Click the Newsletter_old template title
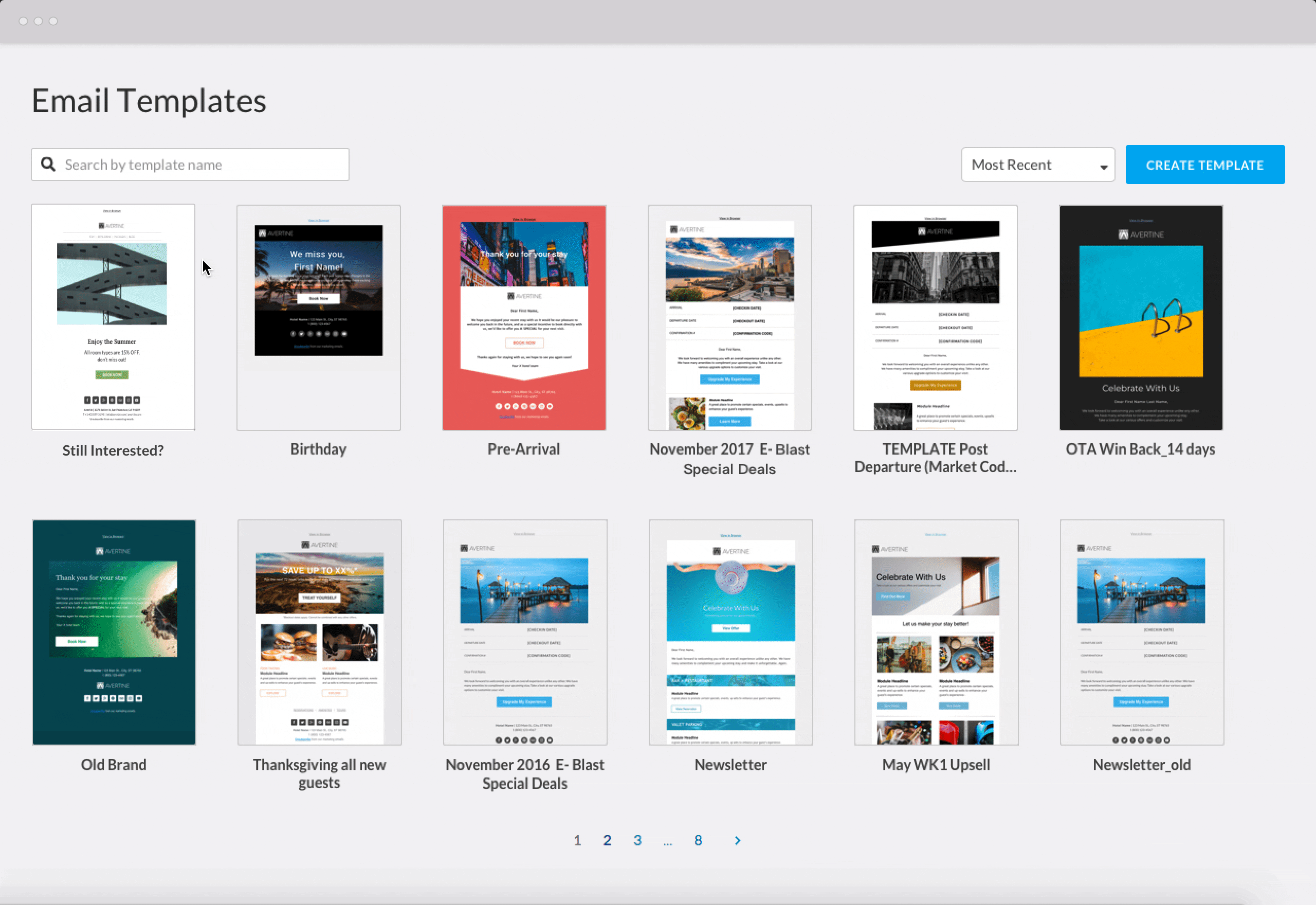Image resolution: width=1316 pixels, height=905 pixels. pos(1141,765)
